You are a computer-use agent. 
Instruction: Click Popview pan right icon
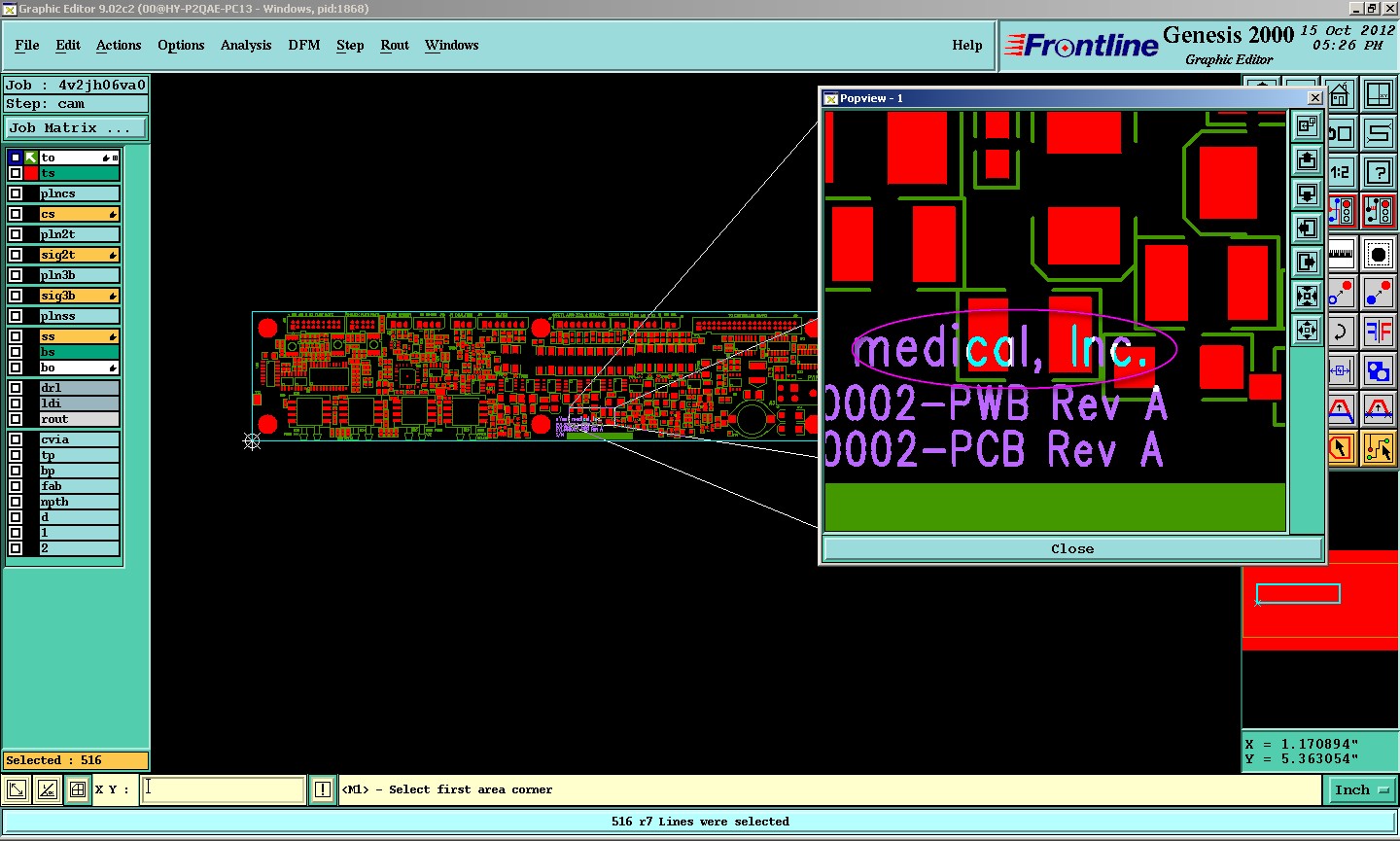pyautogui.click(x=1308, y=263)
